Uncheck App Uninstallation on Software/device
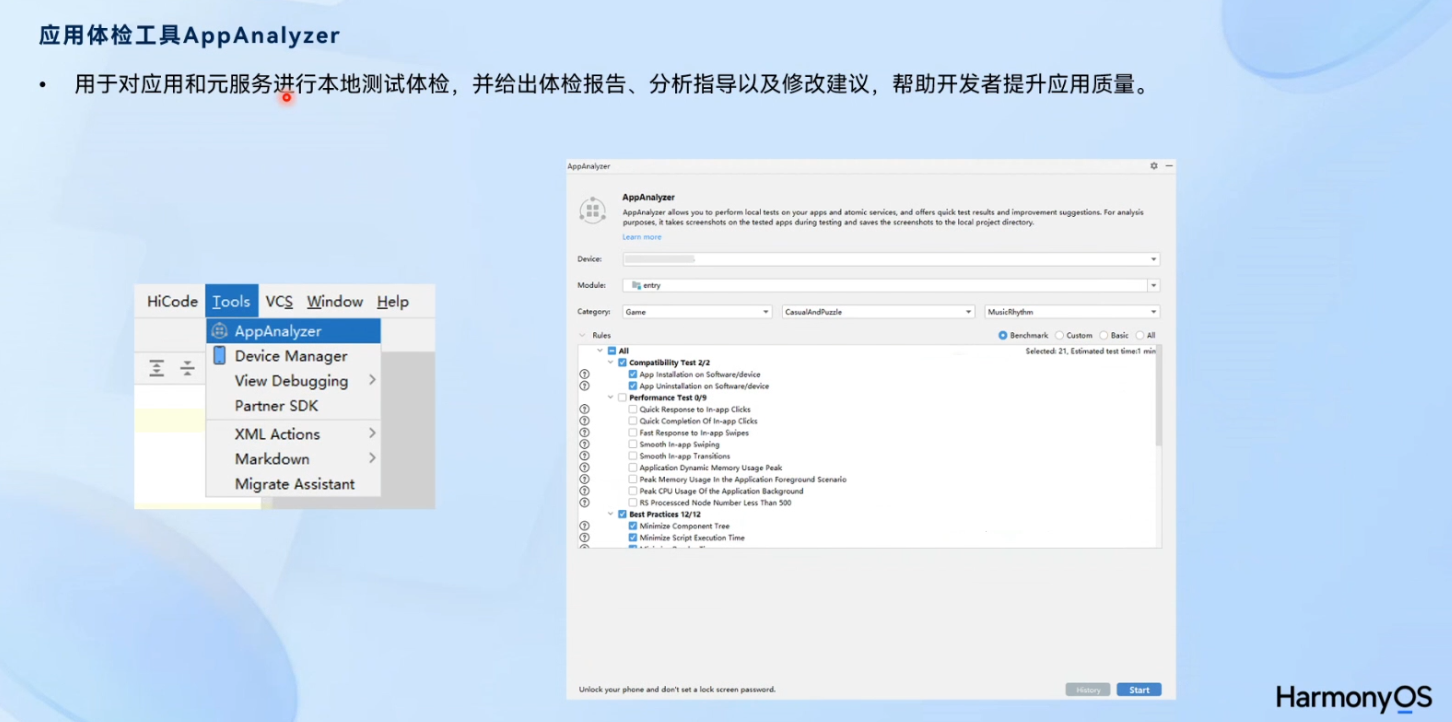Viewport: 1452px width, 722px height. tap(633, 386)
